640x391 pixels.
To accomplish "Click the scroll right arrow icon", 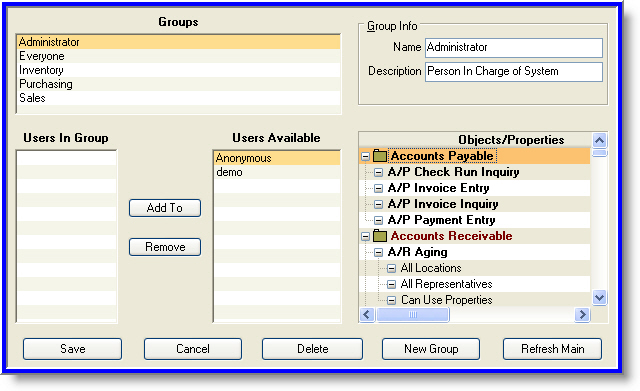I will pos(582,315).
